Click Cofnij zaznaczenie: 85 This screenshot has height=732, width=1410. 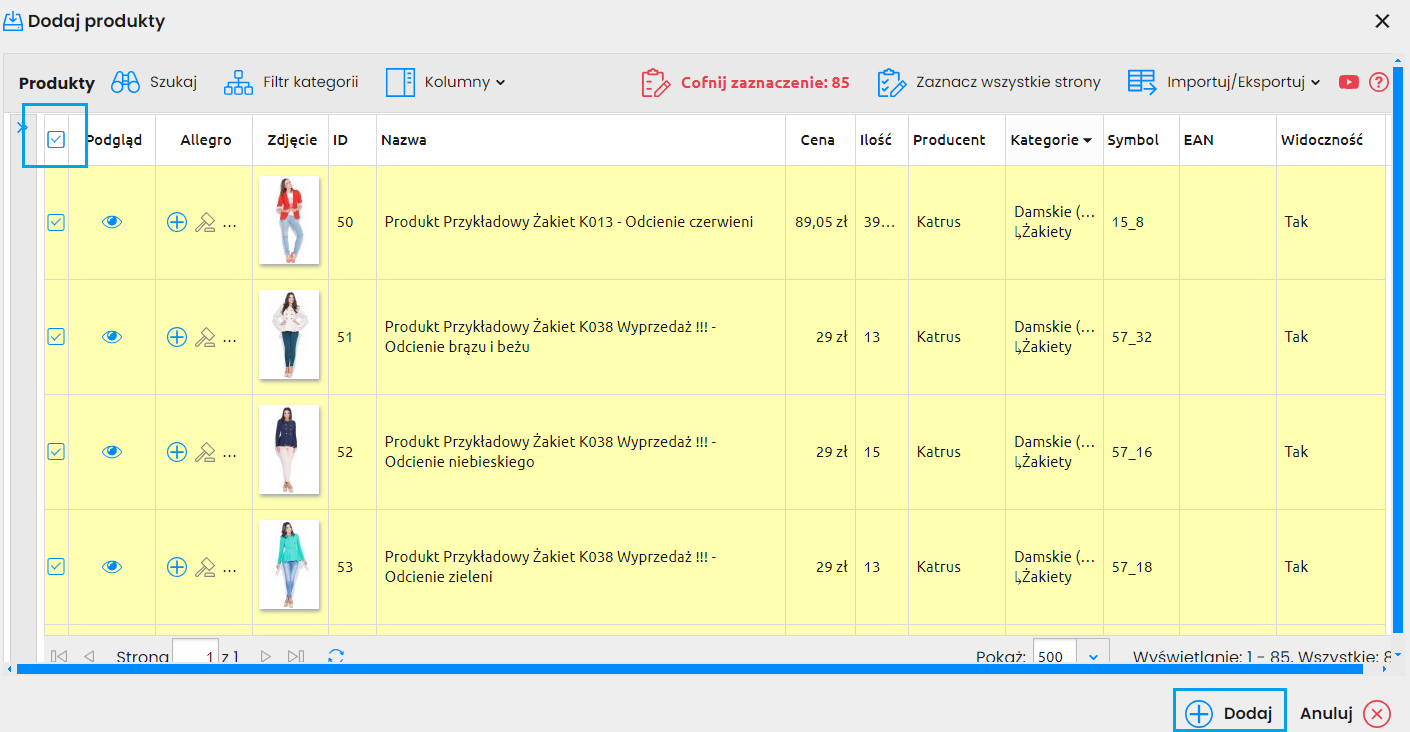(745, 82)
